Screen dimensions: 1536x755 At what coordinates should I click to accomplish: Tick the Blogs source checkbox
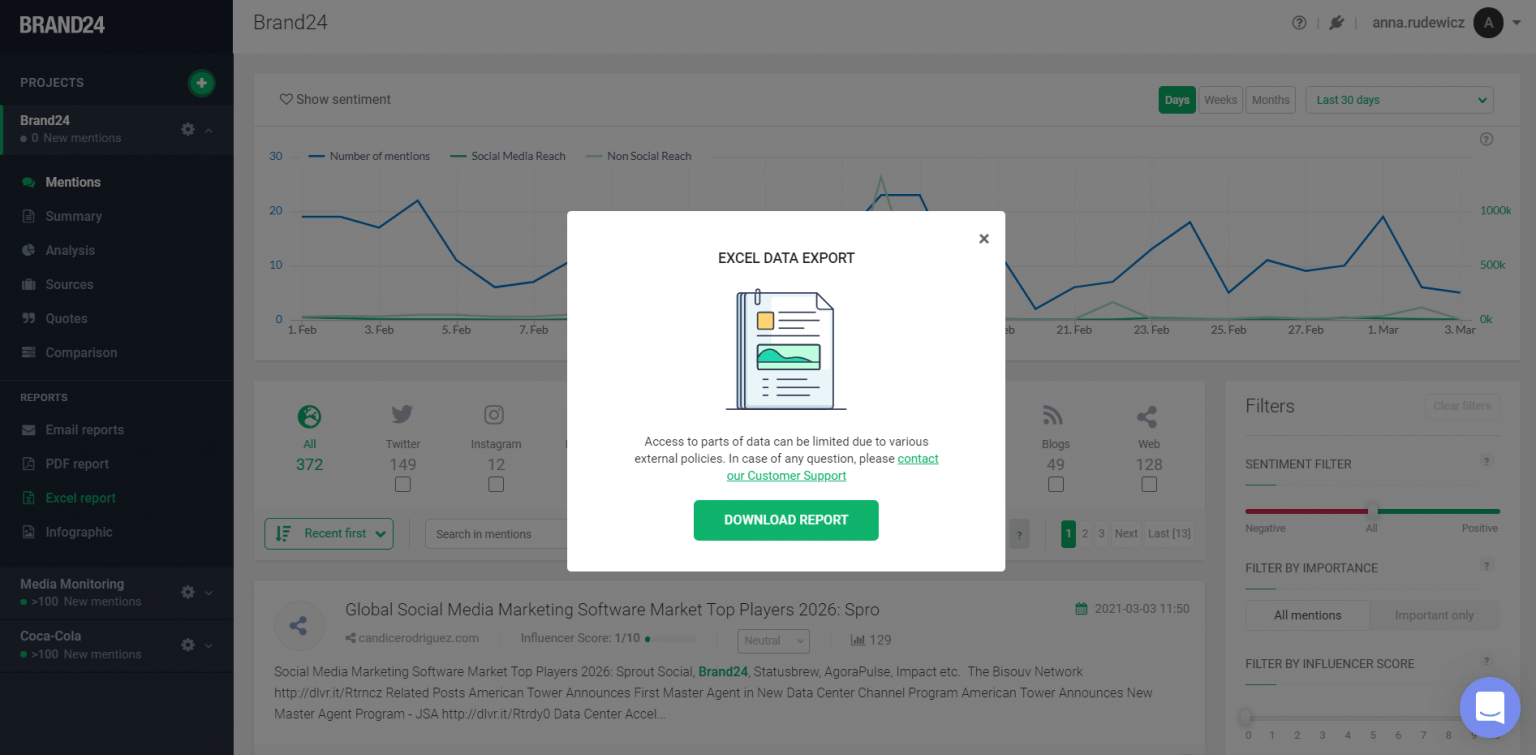pyautogui.click(x=1055, y=484)
